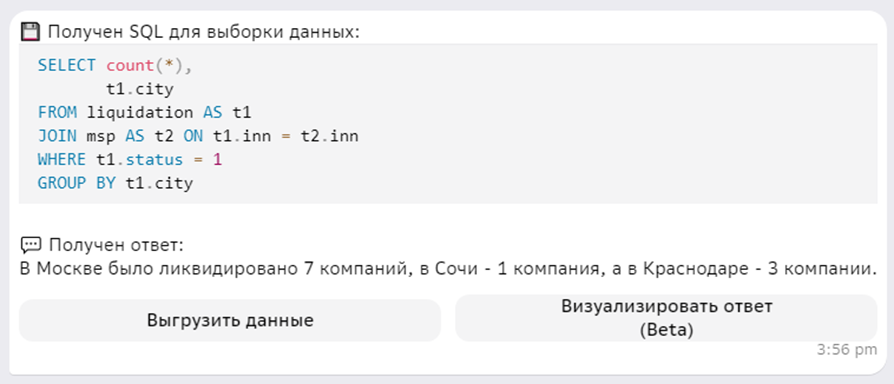
Task: Click the 'Выгрузить данные' button
Action: 230,320
